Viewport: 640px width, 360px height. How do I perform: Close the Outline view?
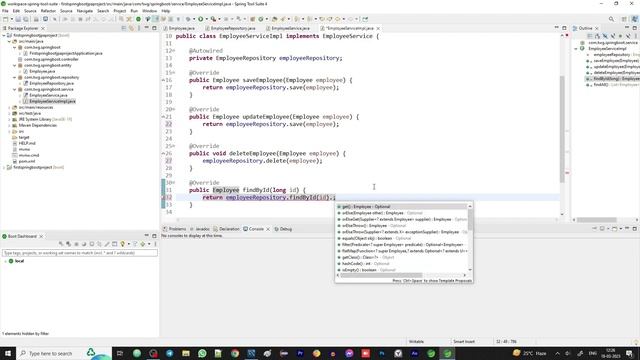point(596,28)
